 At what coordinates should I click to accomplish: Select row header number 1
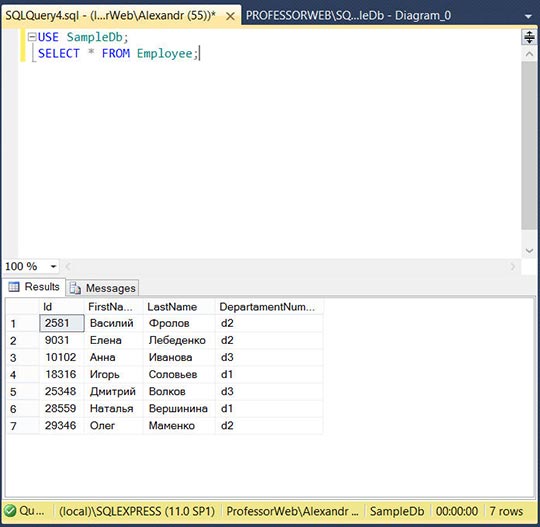pyautogui.click(x=23, y=323)
